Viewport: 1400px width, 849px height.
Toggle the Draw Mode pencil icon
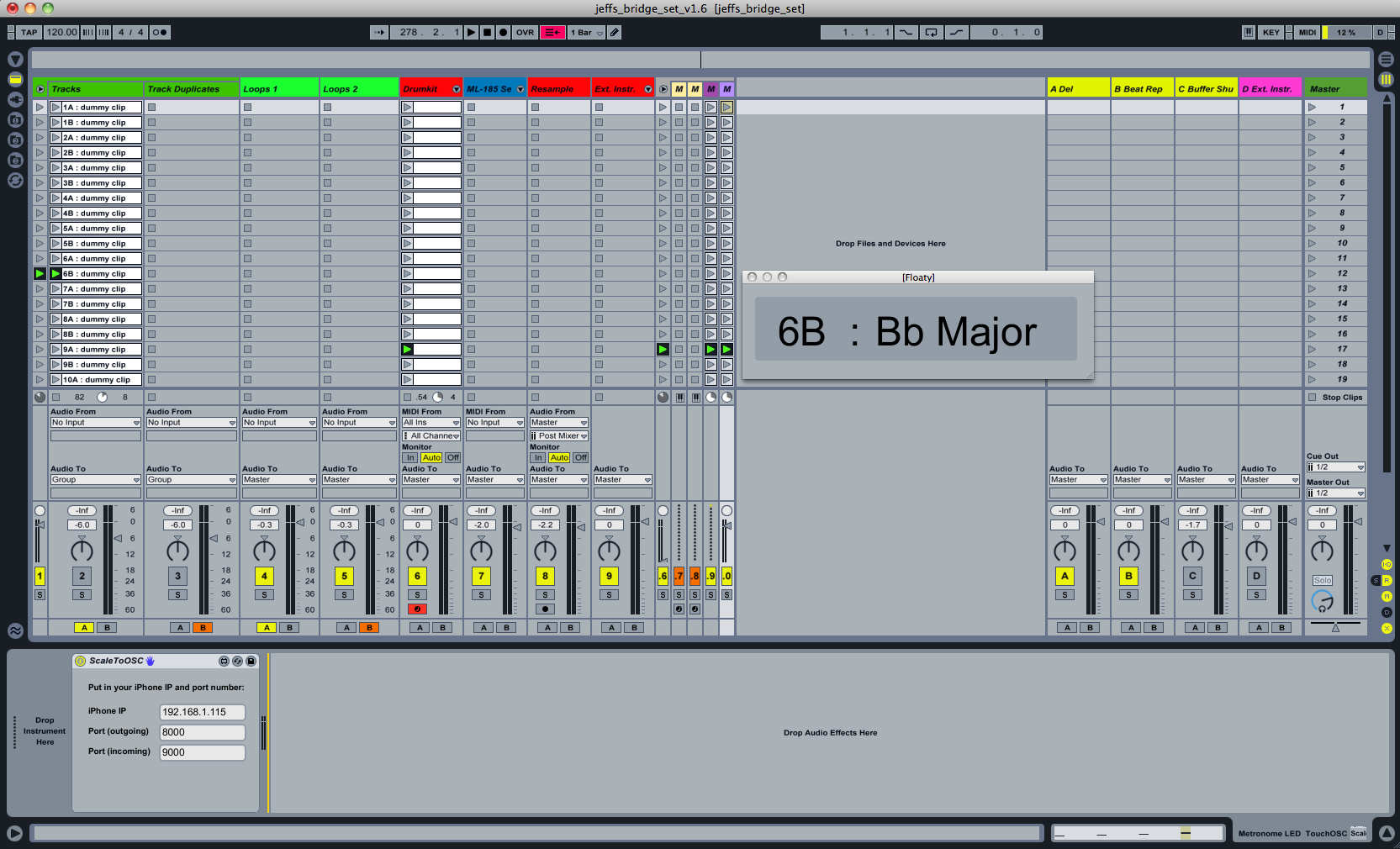615,32
